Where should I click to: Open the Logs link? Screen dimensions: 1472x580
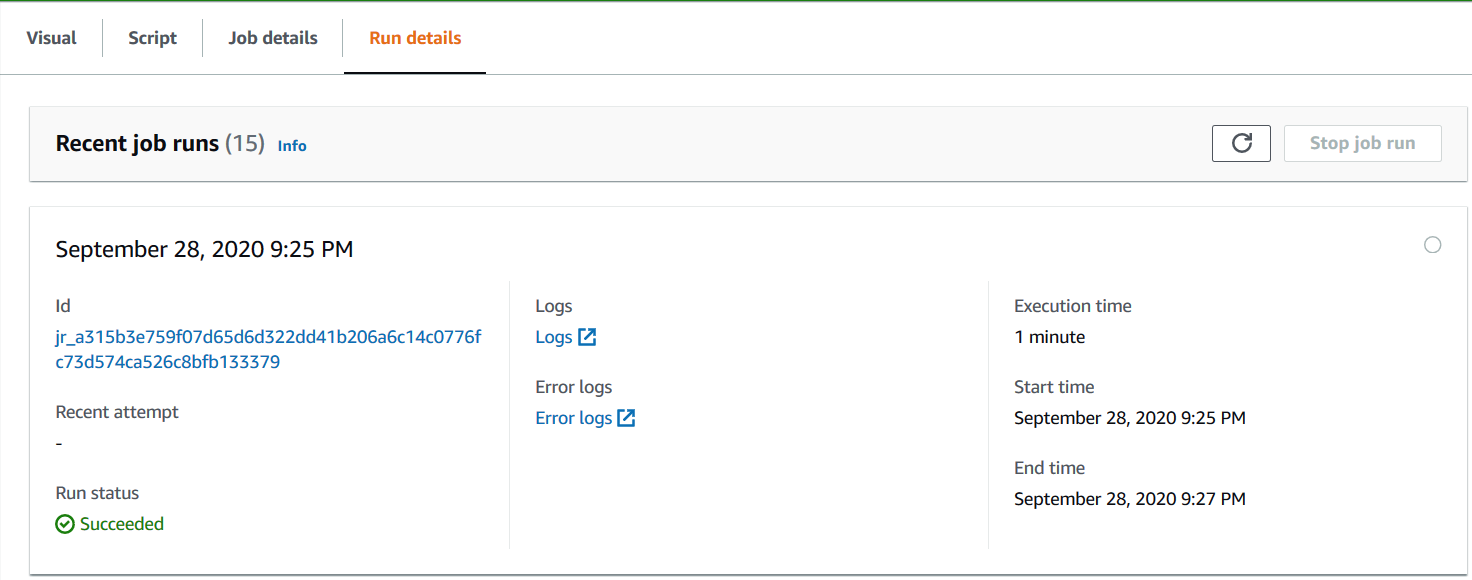[x=554, y=337]
